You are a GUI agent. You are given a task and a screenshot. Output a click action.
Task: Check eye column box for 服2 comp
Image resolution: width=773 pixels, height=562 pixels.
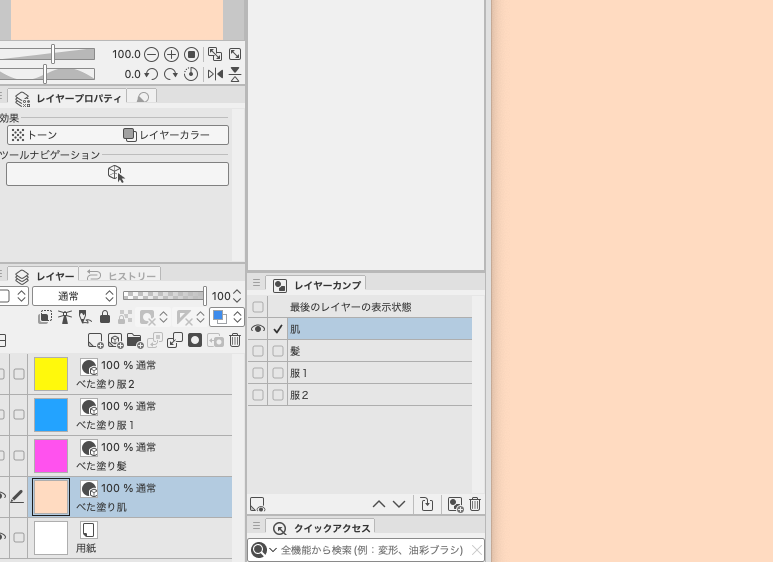tap(258, 395)
